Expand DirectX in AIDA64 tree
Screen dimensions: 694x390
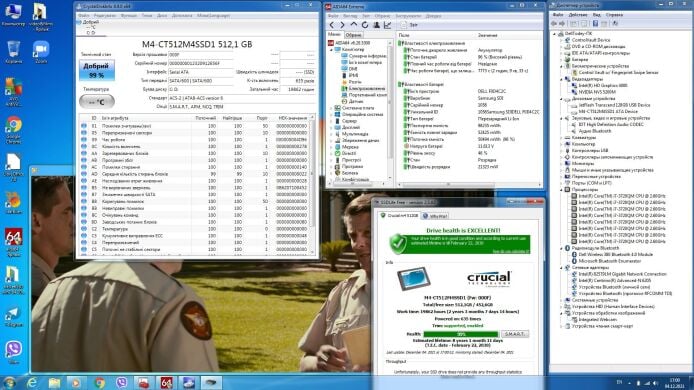pyautogui.click(x=331, y=153)
